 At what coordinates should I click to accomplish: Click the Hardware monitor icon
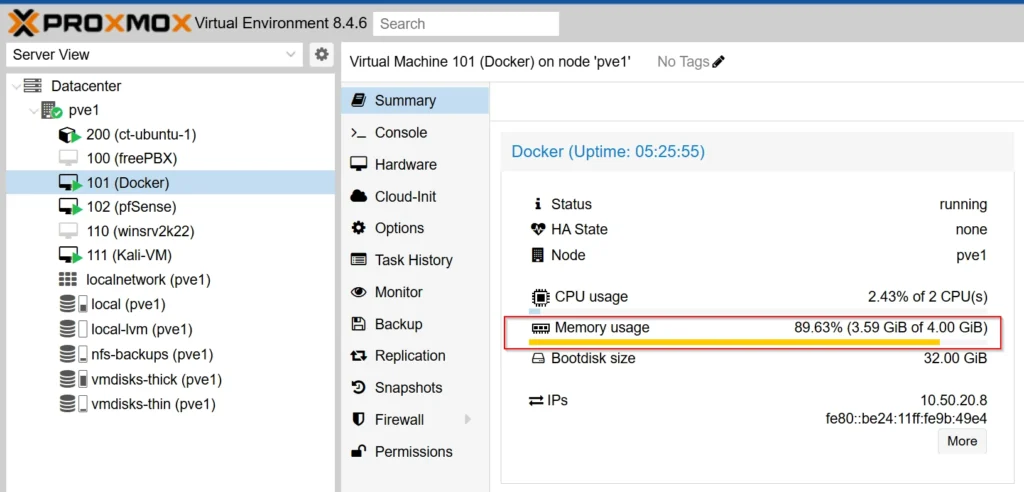(x=359, y=164)
